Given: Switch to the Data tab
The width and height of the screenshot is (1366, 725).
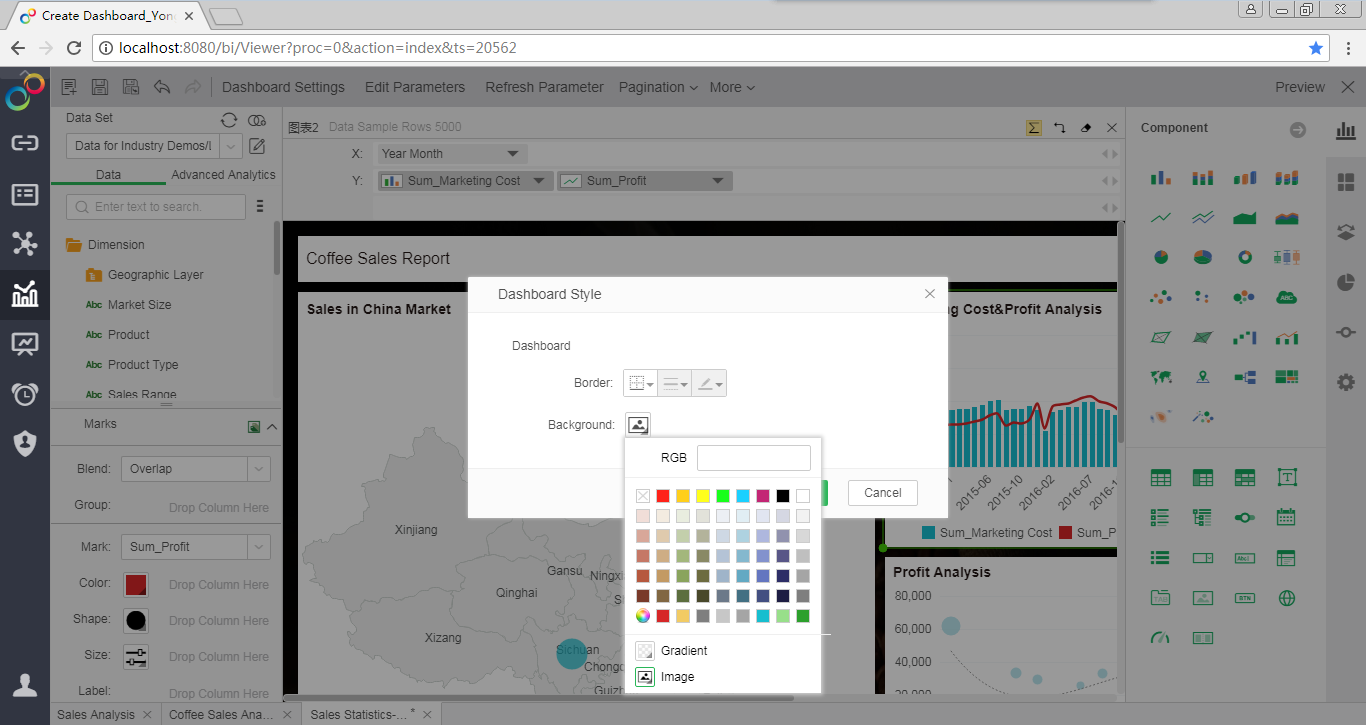Looking at the screenshot, I should [x=108, y=175].
